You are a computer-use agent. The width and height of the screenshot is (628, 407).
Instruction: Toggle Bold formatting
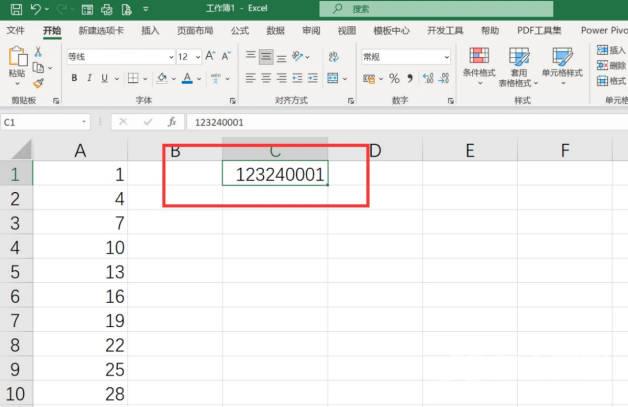pyautogui.click(x=74, y=78)
